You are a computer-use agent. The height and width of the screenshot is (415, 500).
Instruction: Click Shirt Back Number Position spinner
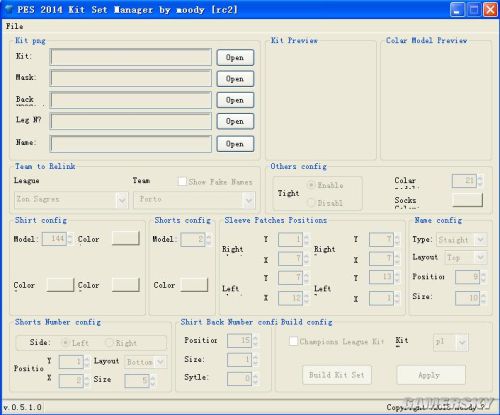(x=242, y=340)
